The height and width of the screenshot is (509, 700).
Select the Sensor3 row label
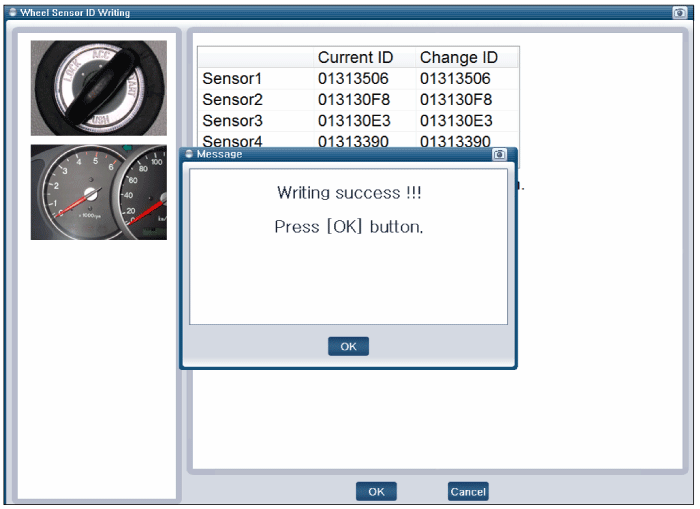tap(231, 120)
